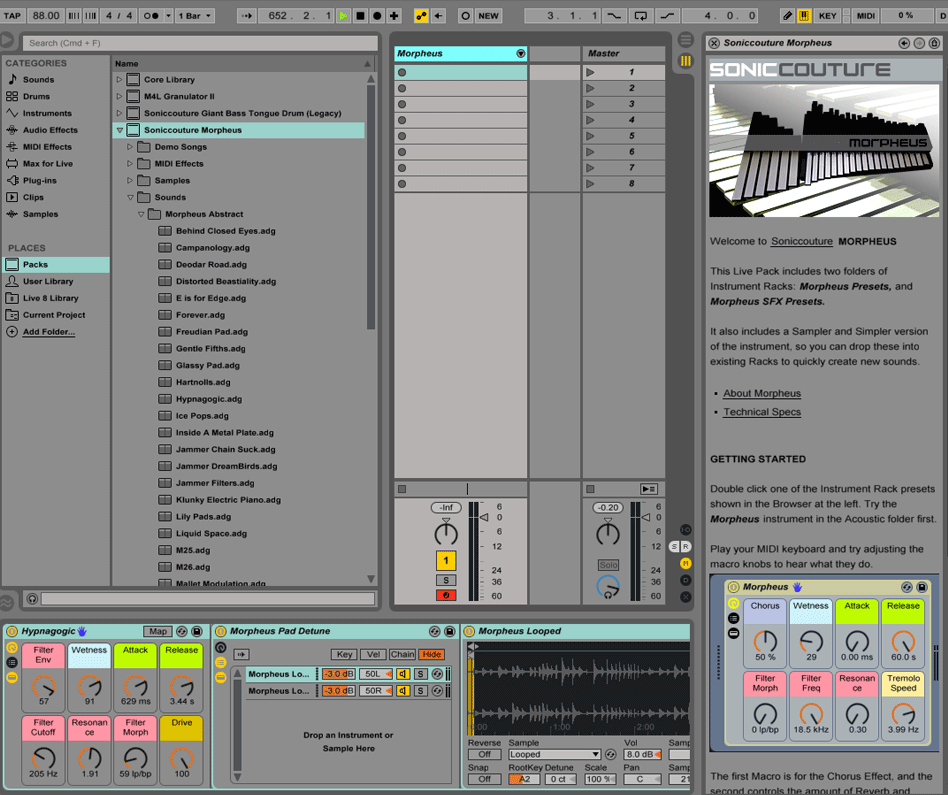Toggle the Punch-Out switch
Image resolution: width=948 pixels, height=795 pixels.
coord(667,16)
